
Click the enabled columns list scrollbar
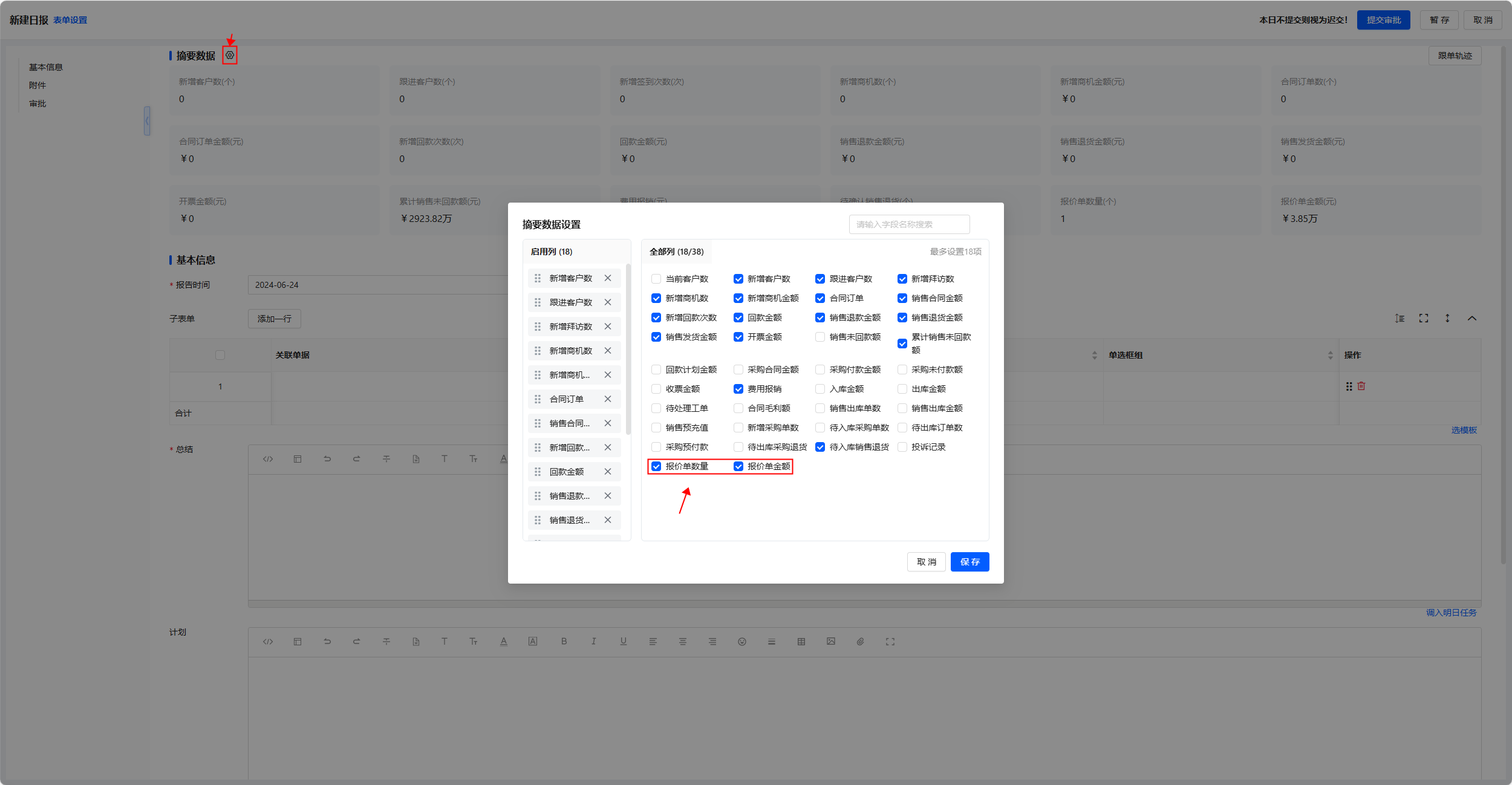pos(628,349)
